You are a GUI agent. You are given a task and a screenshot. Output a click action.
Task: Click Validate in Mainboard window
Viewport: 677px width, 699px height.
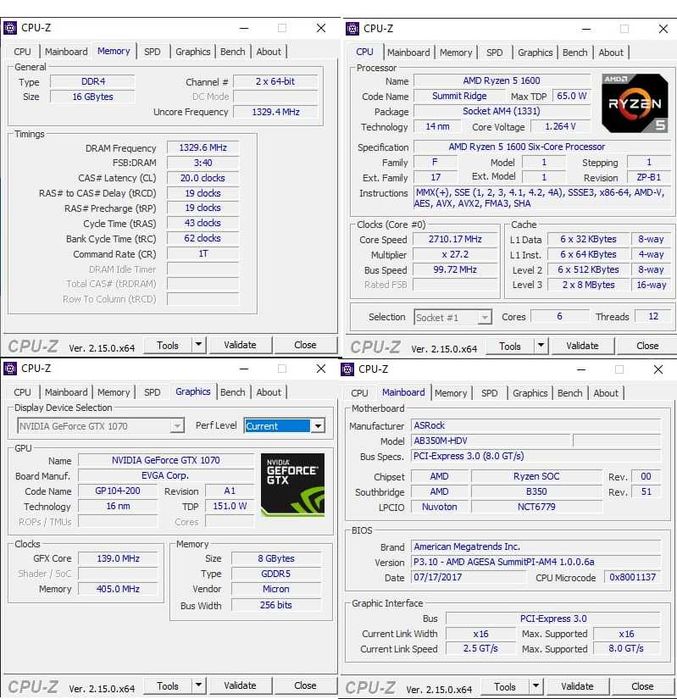(577, 687)
